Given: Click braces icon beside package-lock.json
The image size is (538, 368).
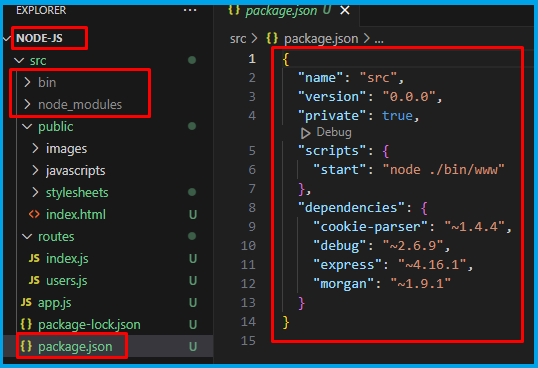Looking at the screenshot, I should pos(26,324).
